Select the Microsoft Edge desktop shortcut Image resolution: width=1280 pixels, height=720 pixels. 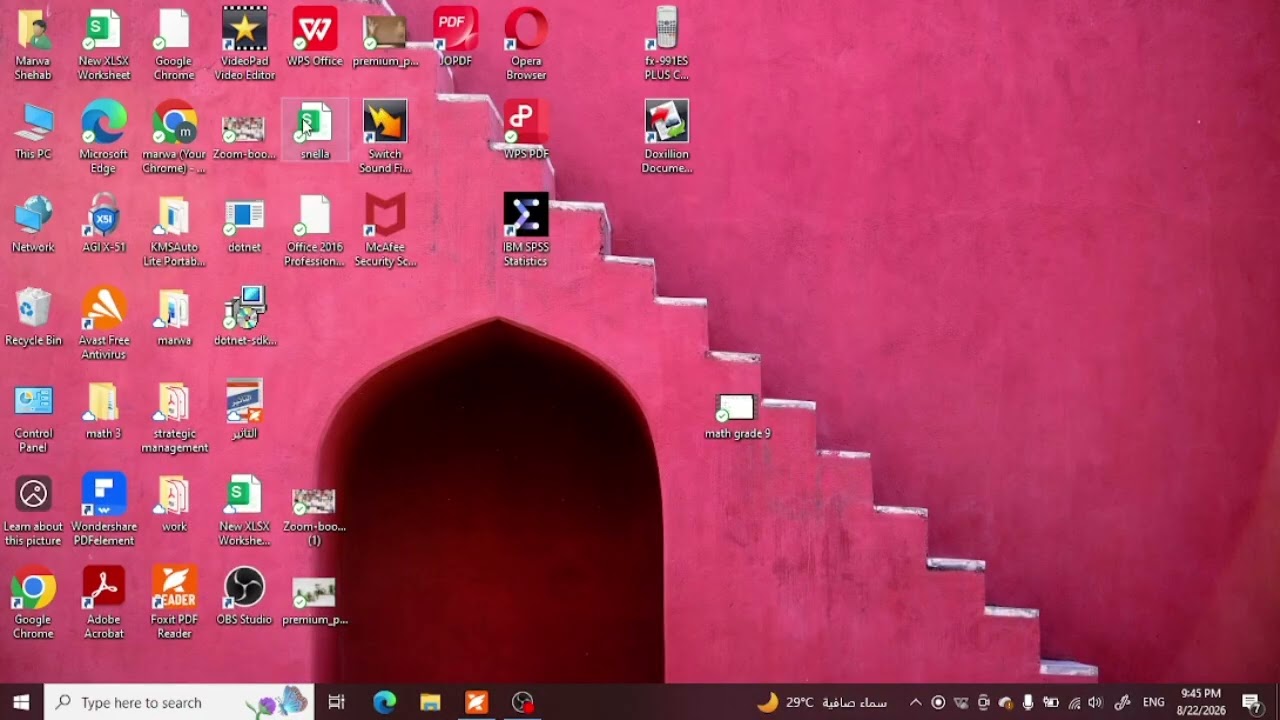coord(104,138)
